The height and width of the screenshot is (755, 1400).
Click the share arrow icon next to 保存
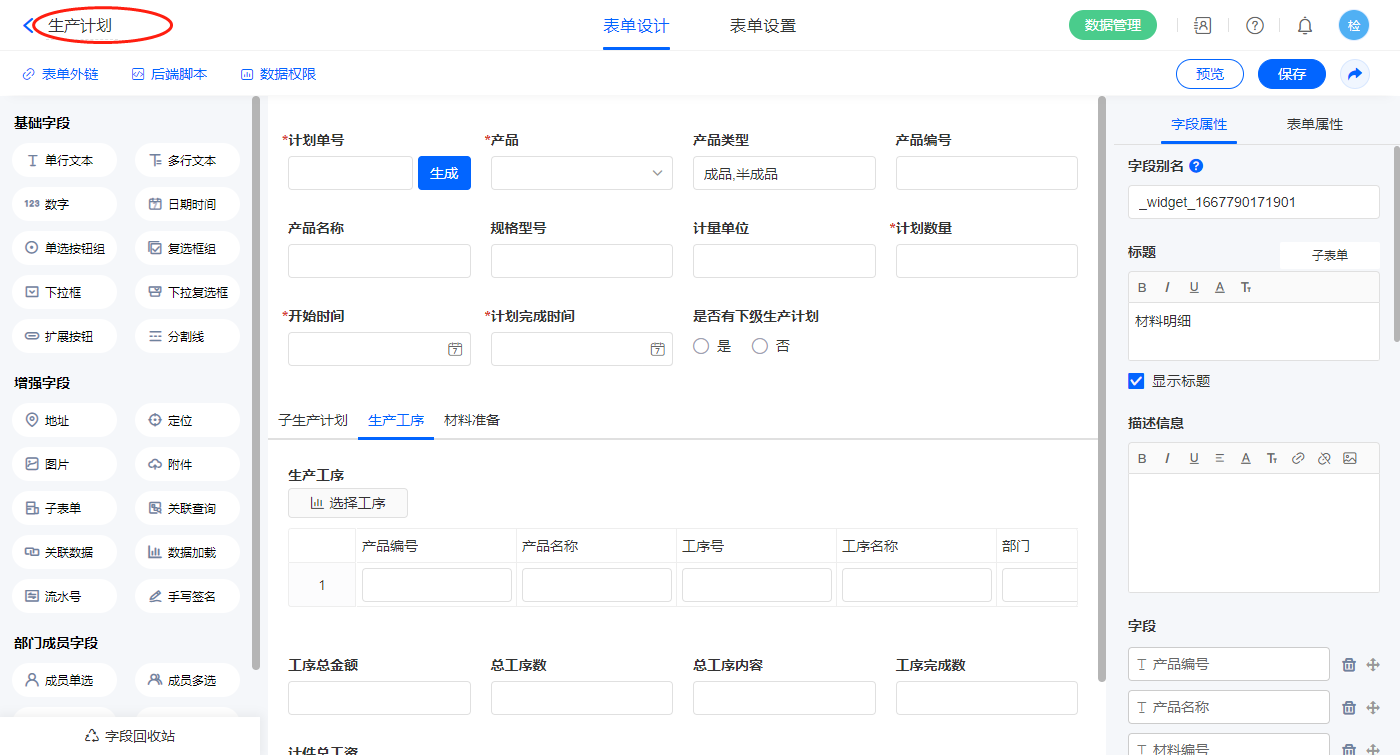pos(1355,74)
